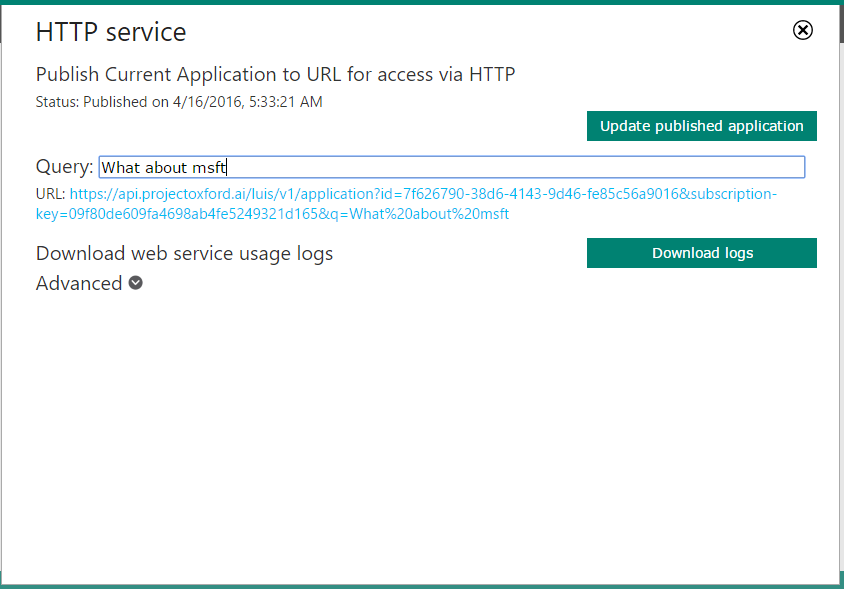Click Update published application button

(701, 126)
